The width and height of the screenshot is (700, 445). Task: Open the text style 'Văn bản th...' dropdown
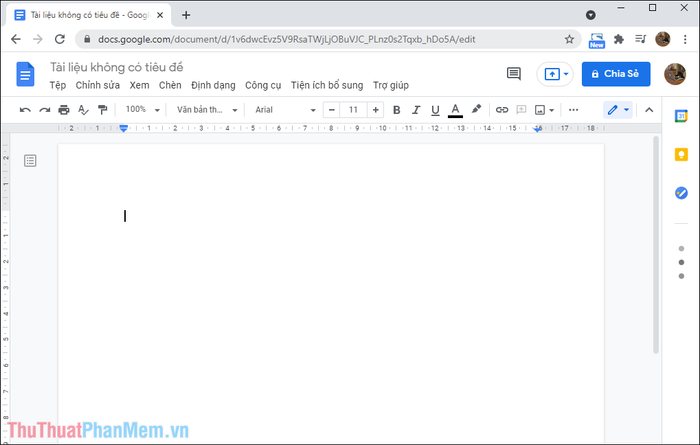pyautogui.click(x=207, y=110)
